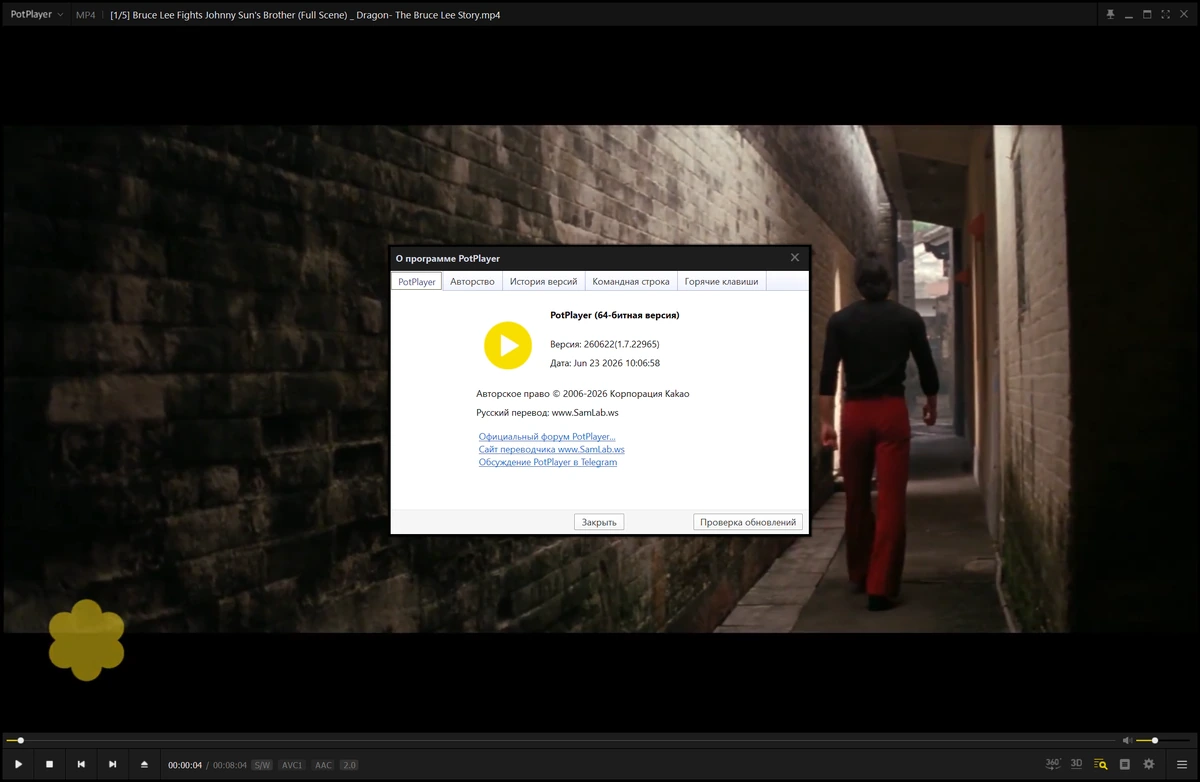Open the PotPlayer main menu dropdown
Image resolution: width=1200 pixels, height=782 pixels.
[x=36, y=15]
